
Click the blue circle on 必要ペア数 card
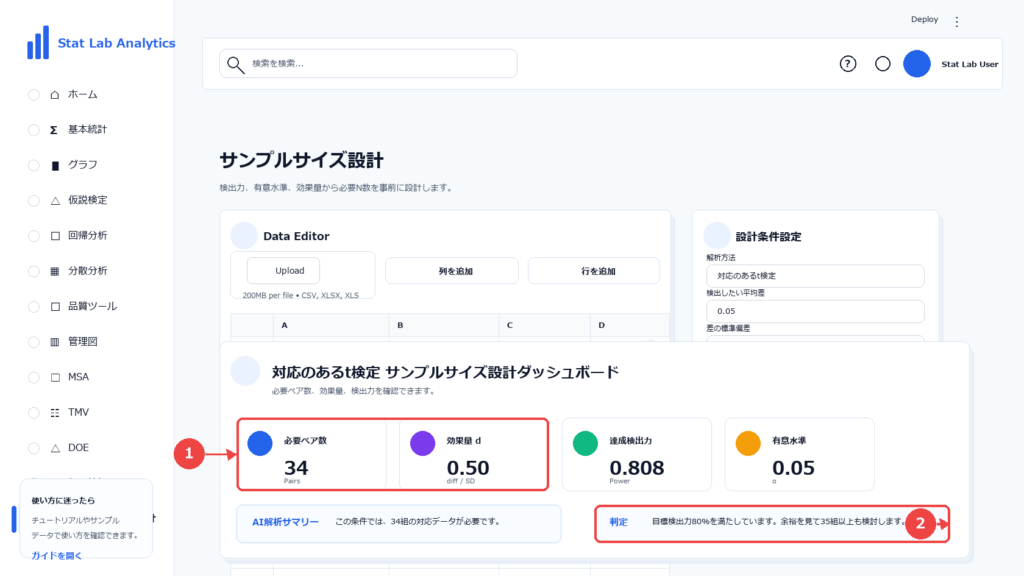pyautogui.click(x=260, y=443)
